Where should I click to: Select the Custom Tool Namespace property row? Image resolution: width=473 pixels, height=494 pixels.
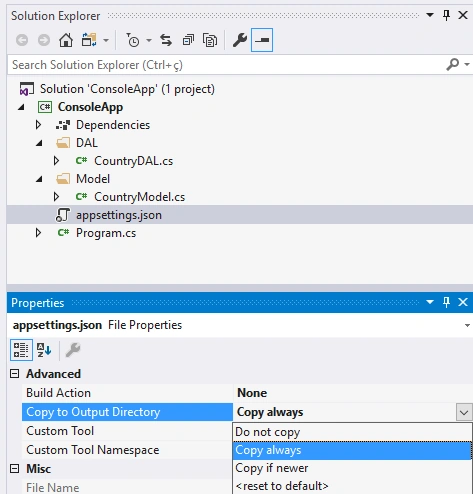click(x=127, y=450)
